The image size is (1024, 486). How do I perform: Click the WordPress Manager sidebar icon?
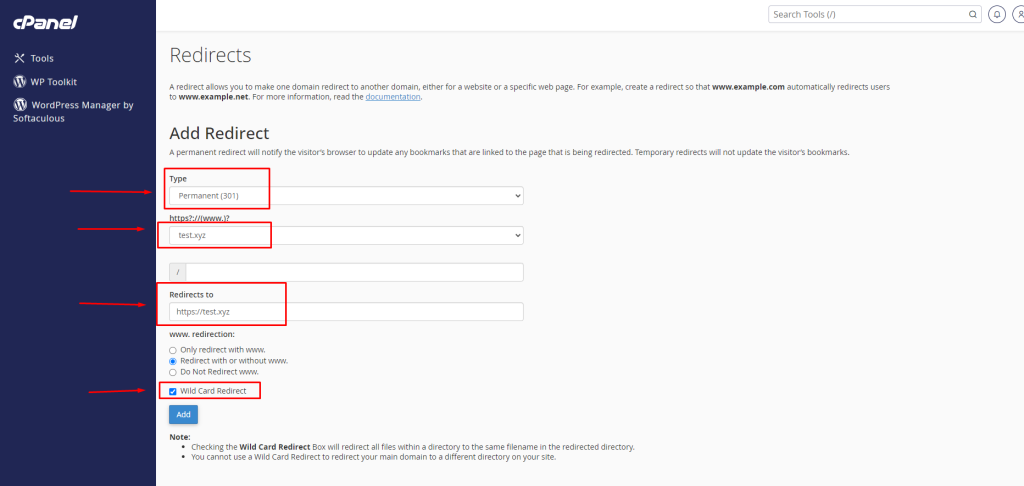click(19, 105)
